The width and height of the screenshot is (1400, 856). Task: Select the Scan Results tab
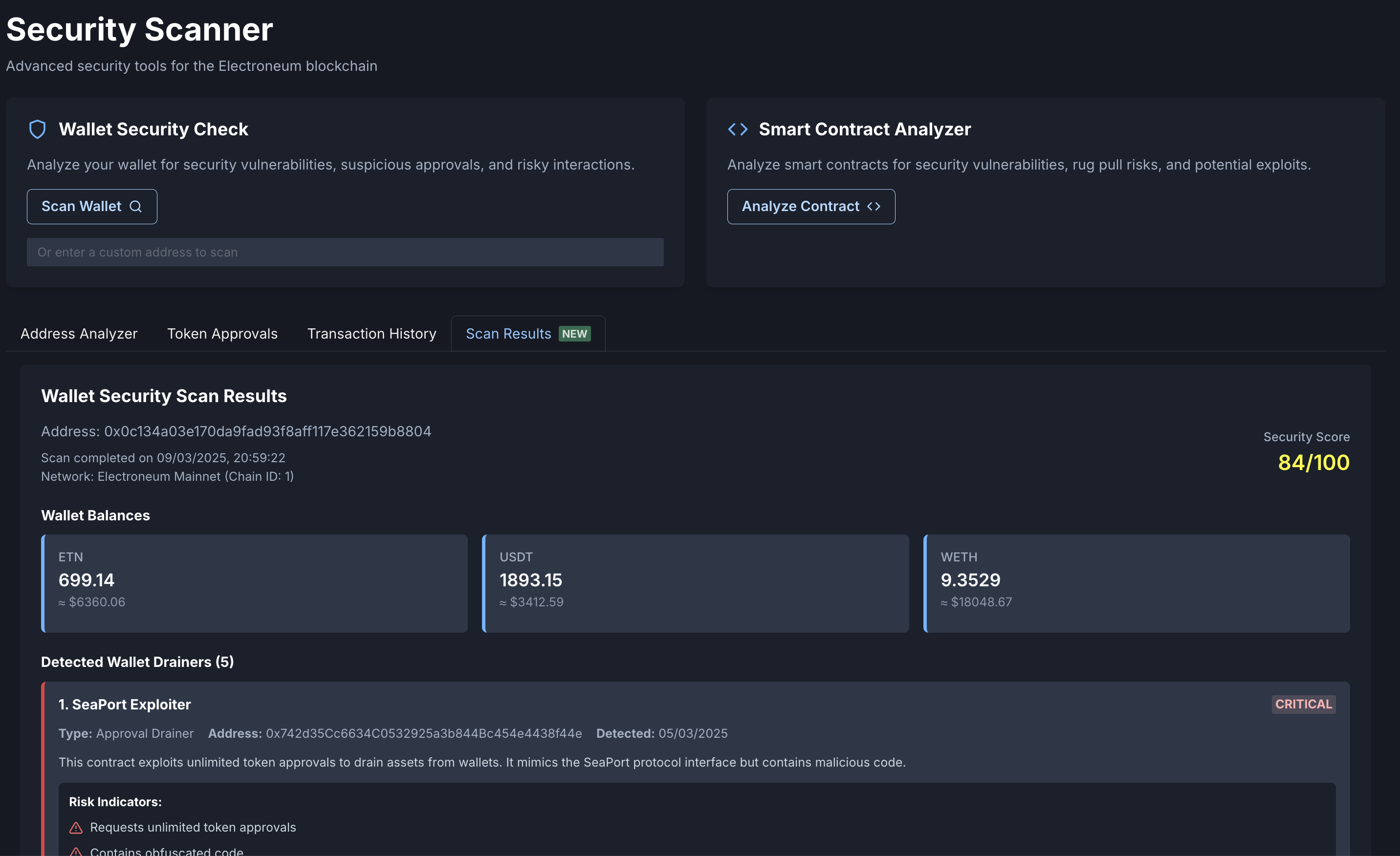[508, 334]
